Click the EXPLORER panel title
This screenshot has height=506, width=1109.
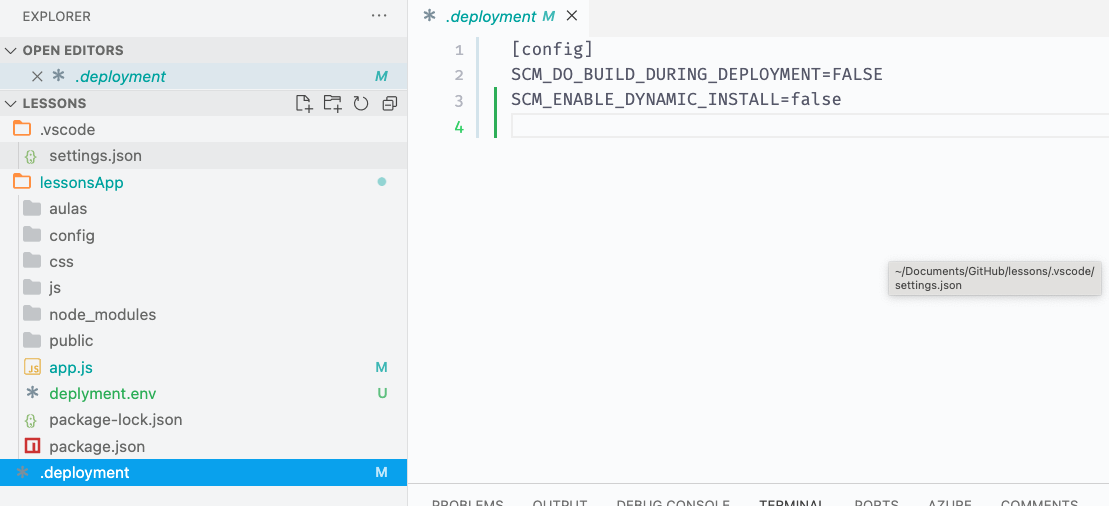pos(57,16)
